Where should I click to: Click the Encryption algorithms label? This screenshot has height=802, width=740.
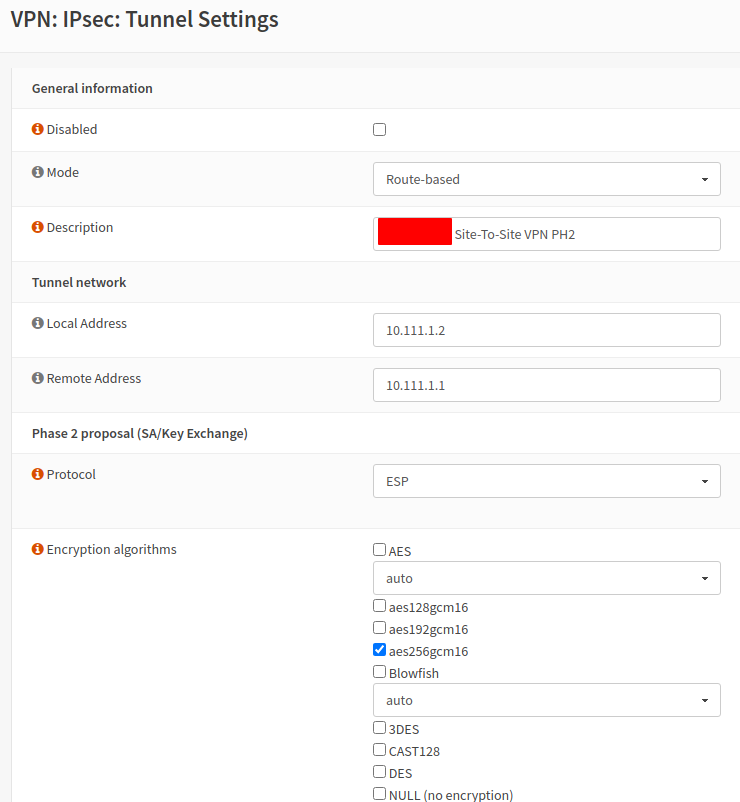111,549
